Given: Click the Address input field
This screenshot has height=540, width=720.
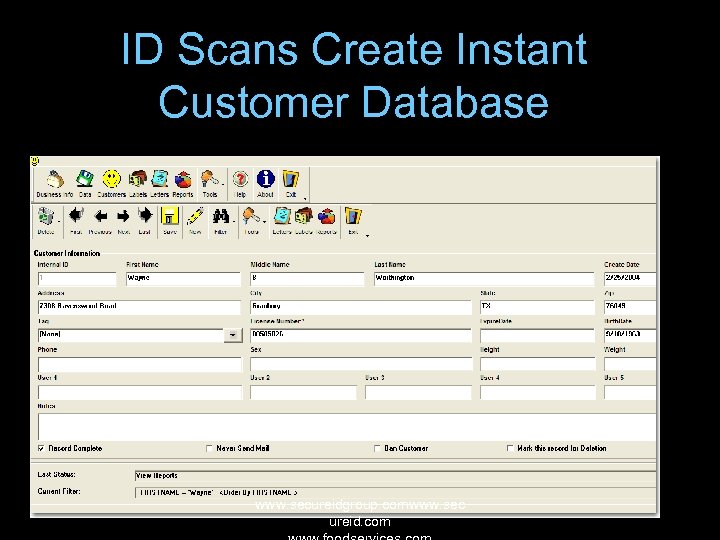Looking at the screenshot, I should click(139, 307).
